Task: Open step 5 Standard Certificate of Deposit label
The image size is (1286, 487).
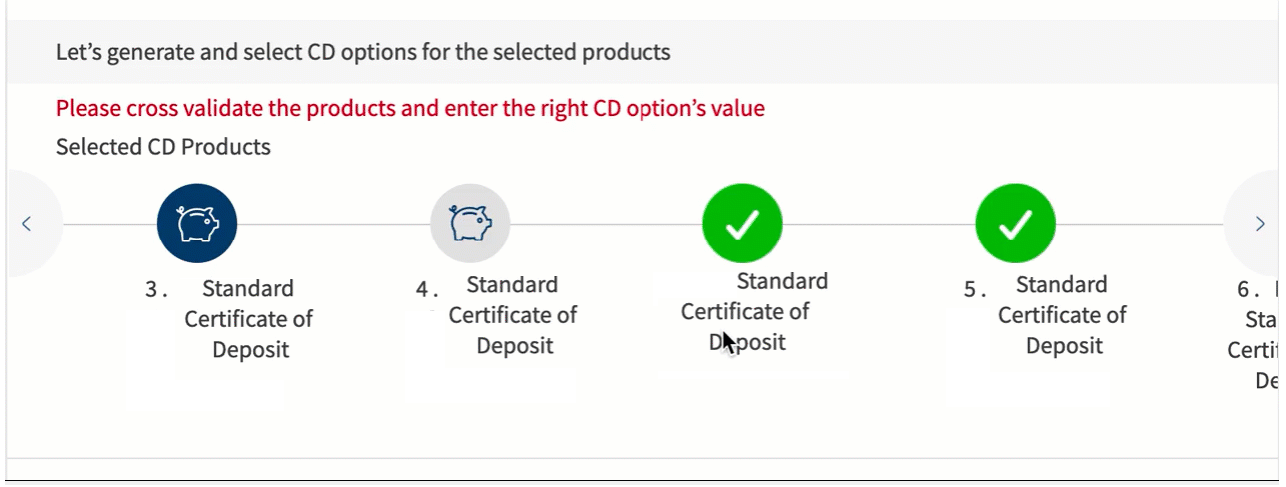Action: (x=1063, y=315)
